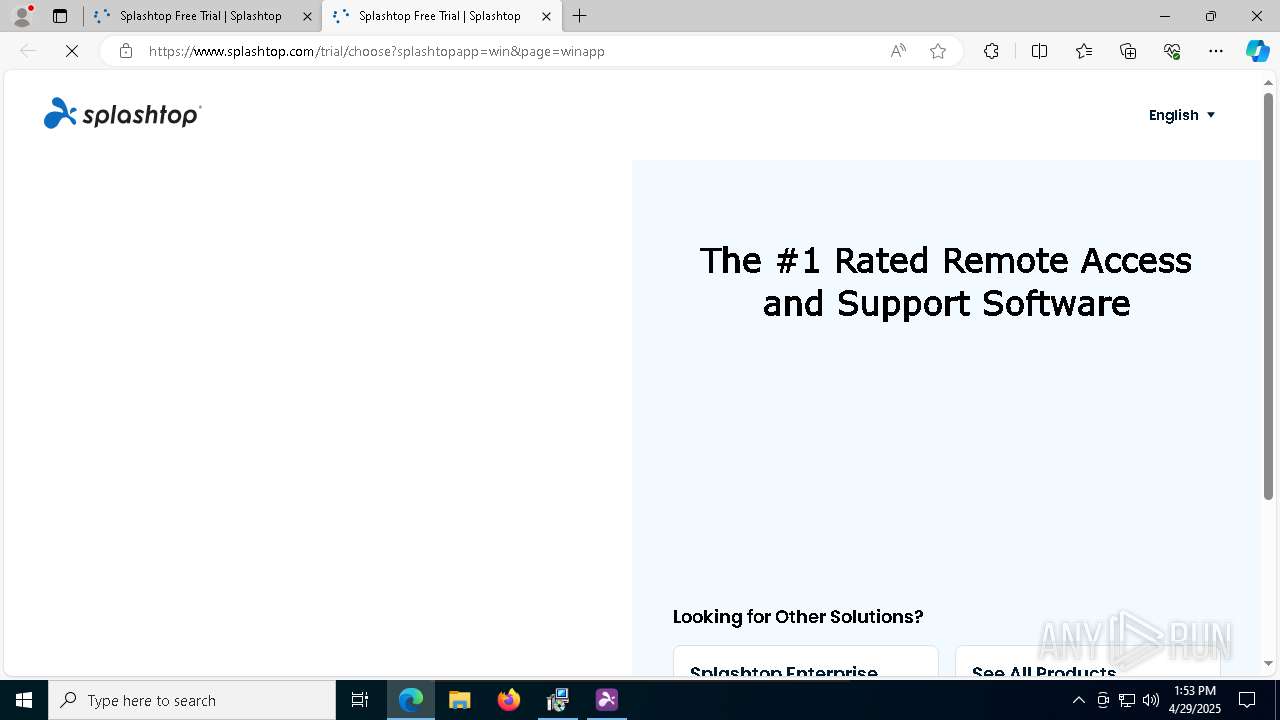Open the network status tray icon
Viewport: 1280px width, 720px height.
pyautogui.click(x=1127, y=700)
